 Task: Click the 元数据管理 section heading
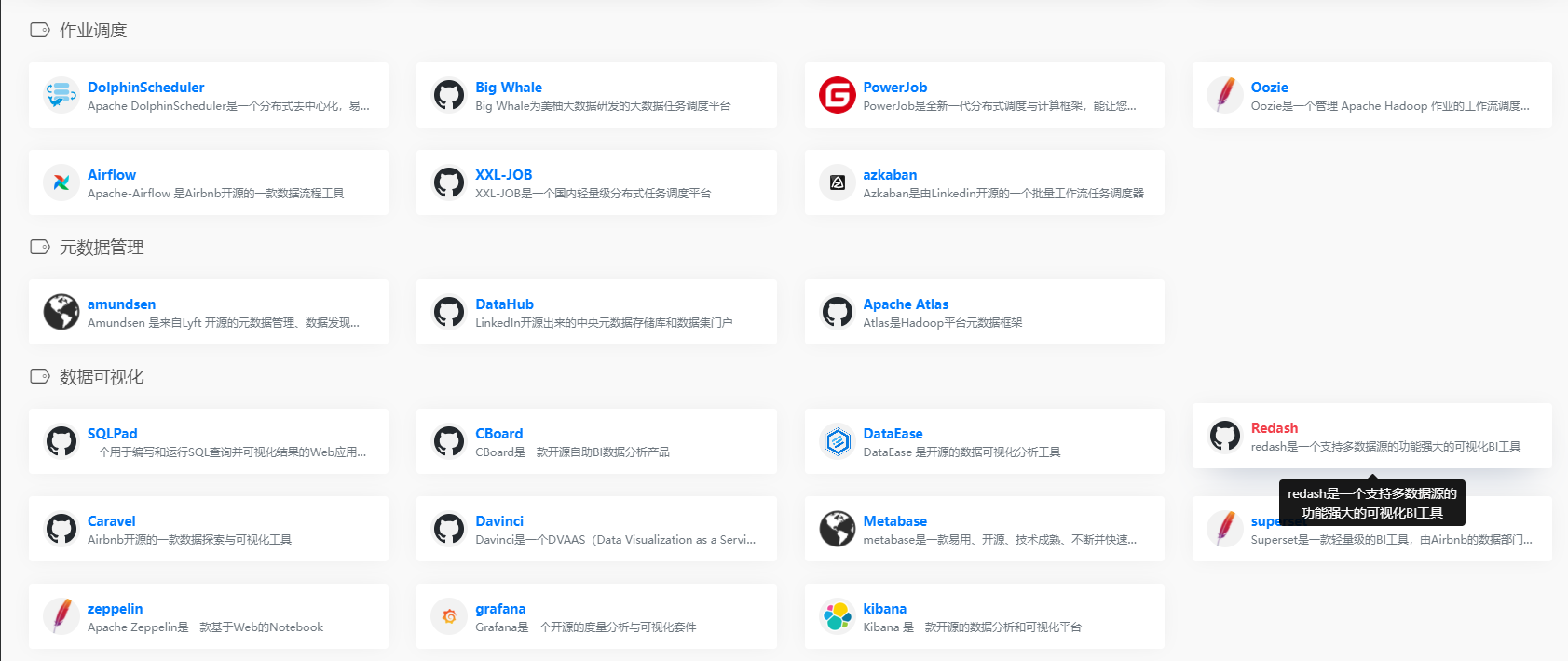pyautogui.click(x=102, y=248)
